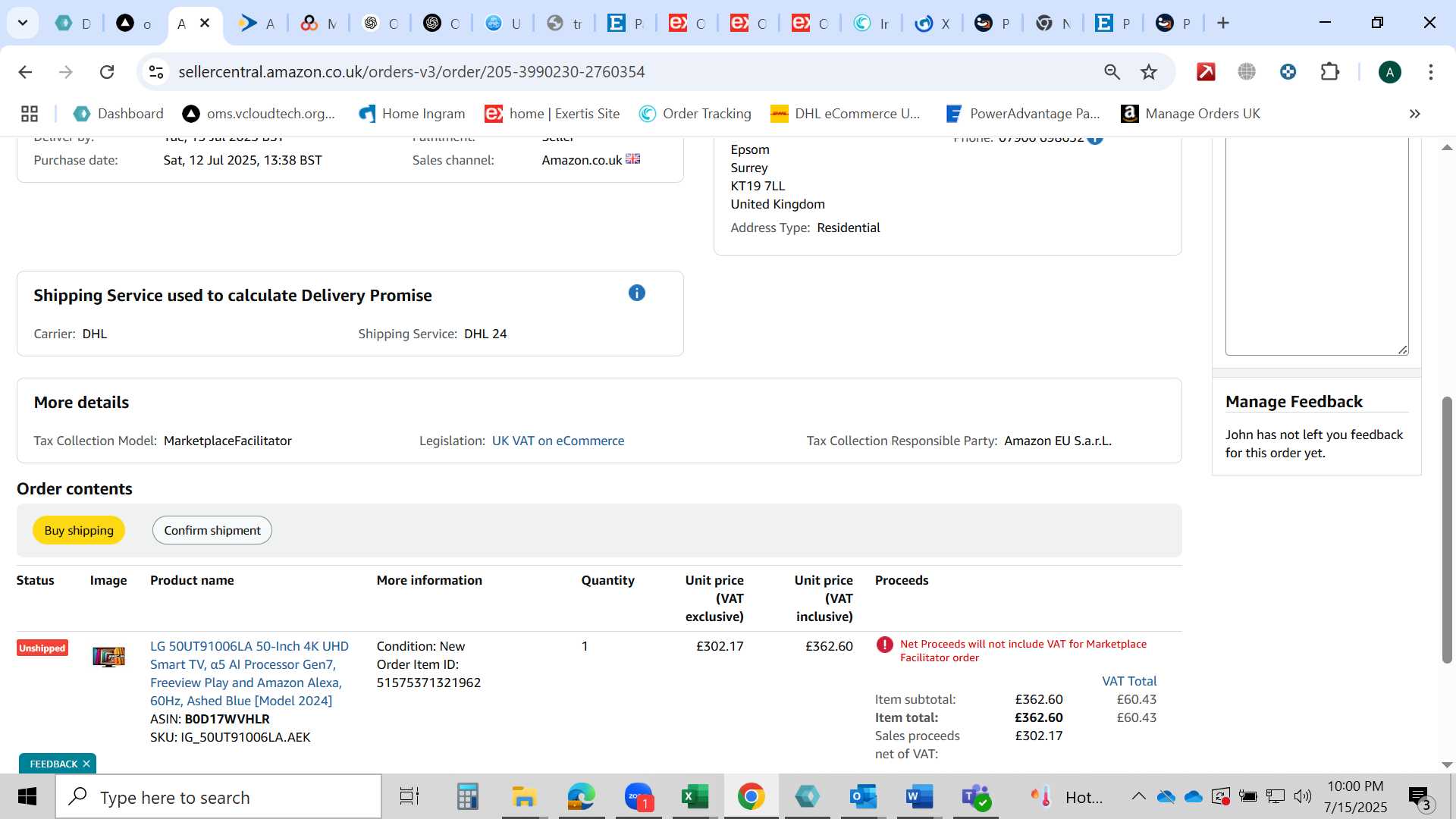The image size is (1456, 819).
Task: Open the PowerAdvantage bookmark
Action: pyautogui.click(x=1022, y=114)
